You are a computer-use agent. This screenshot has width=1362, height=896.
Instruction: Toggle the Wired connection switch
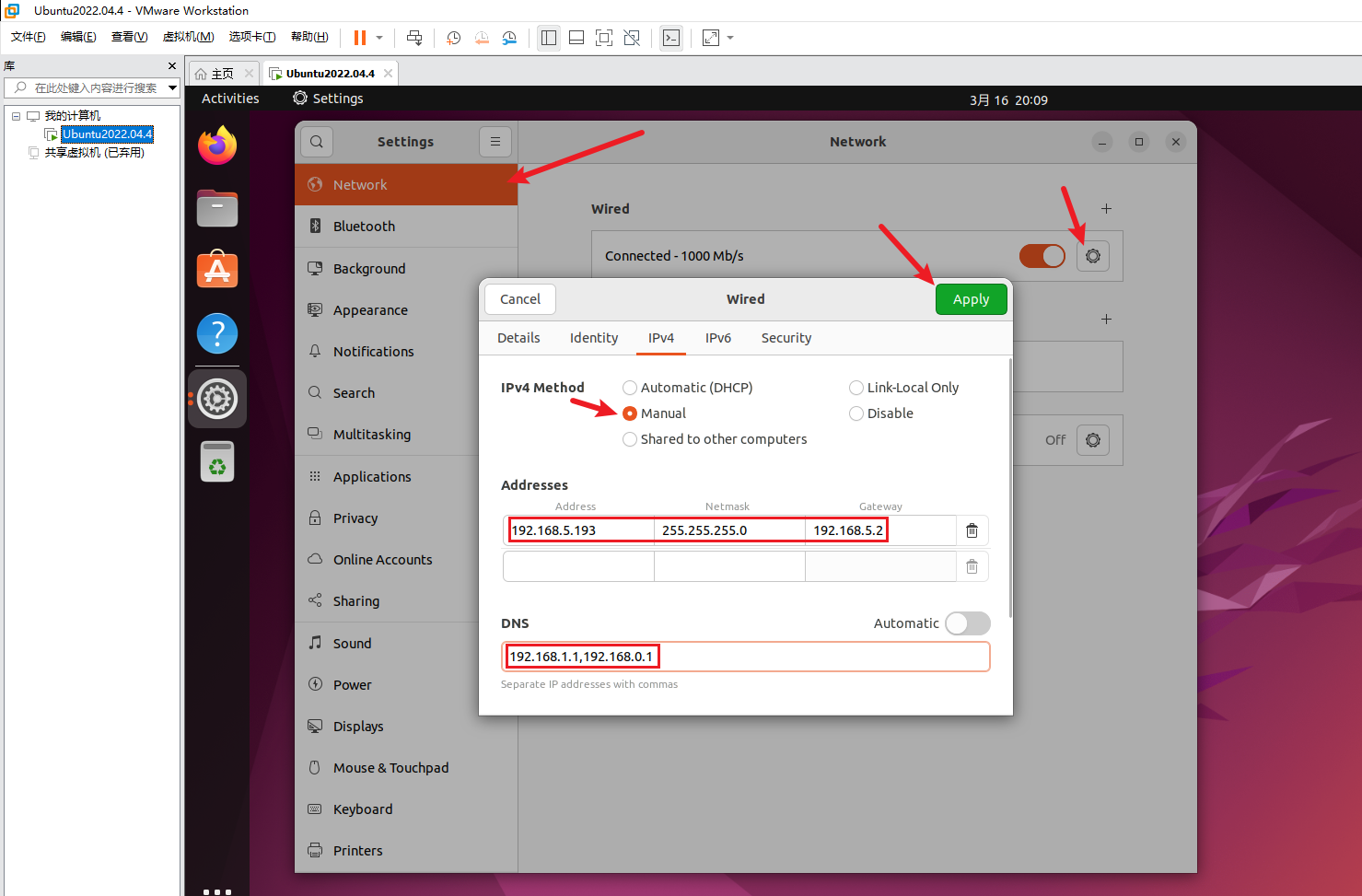(1042, 256)
